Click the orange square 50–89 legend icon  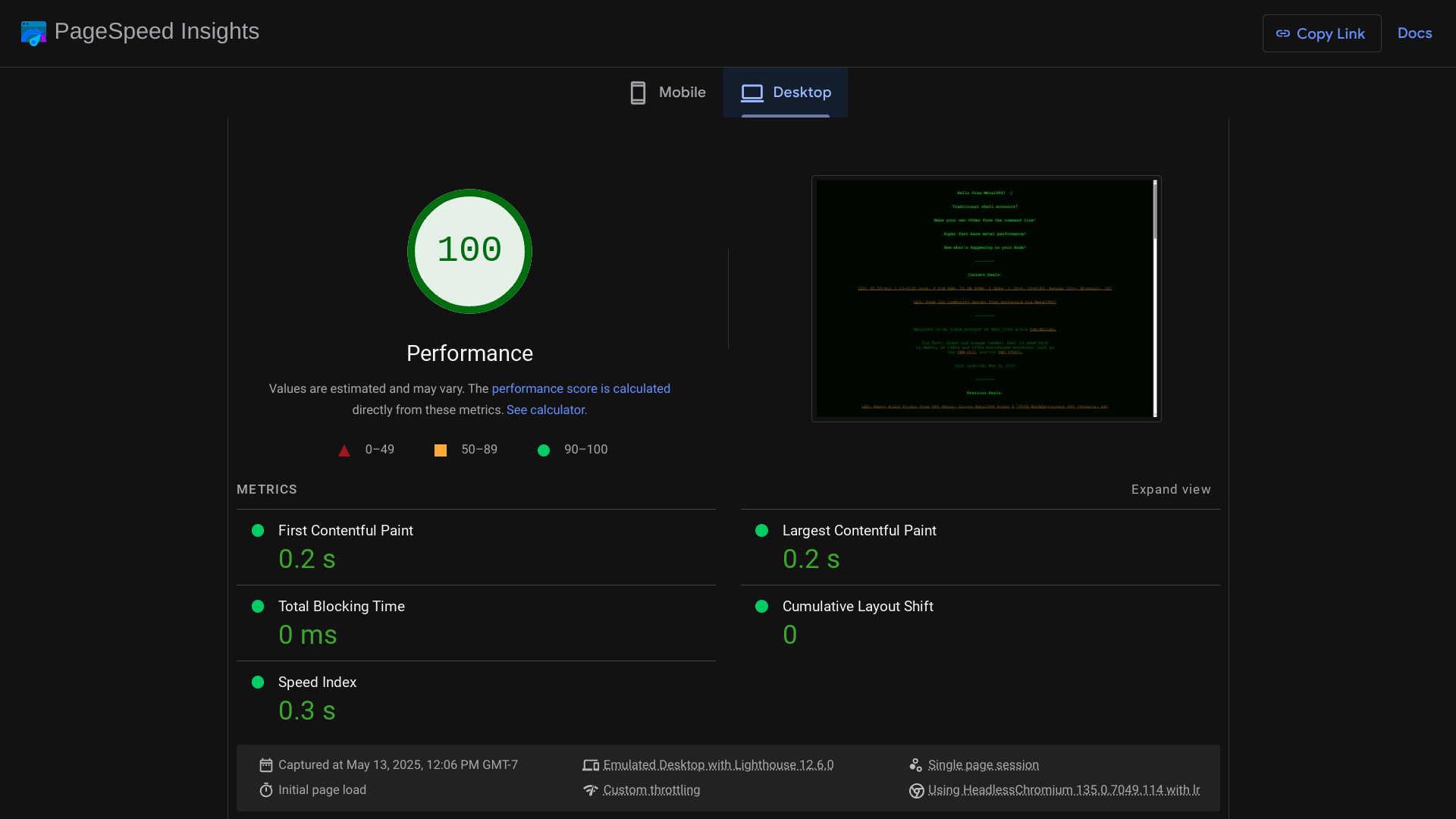click(441, 450)
